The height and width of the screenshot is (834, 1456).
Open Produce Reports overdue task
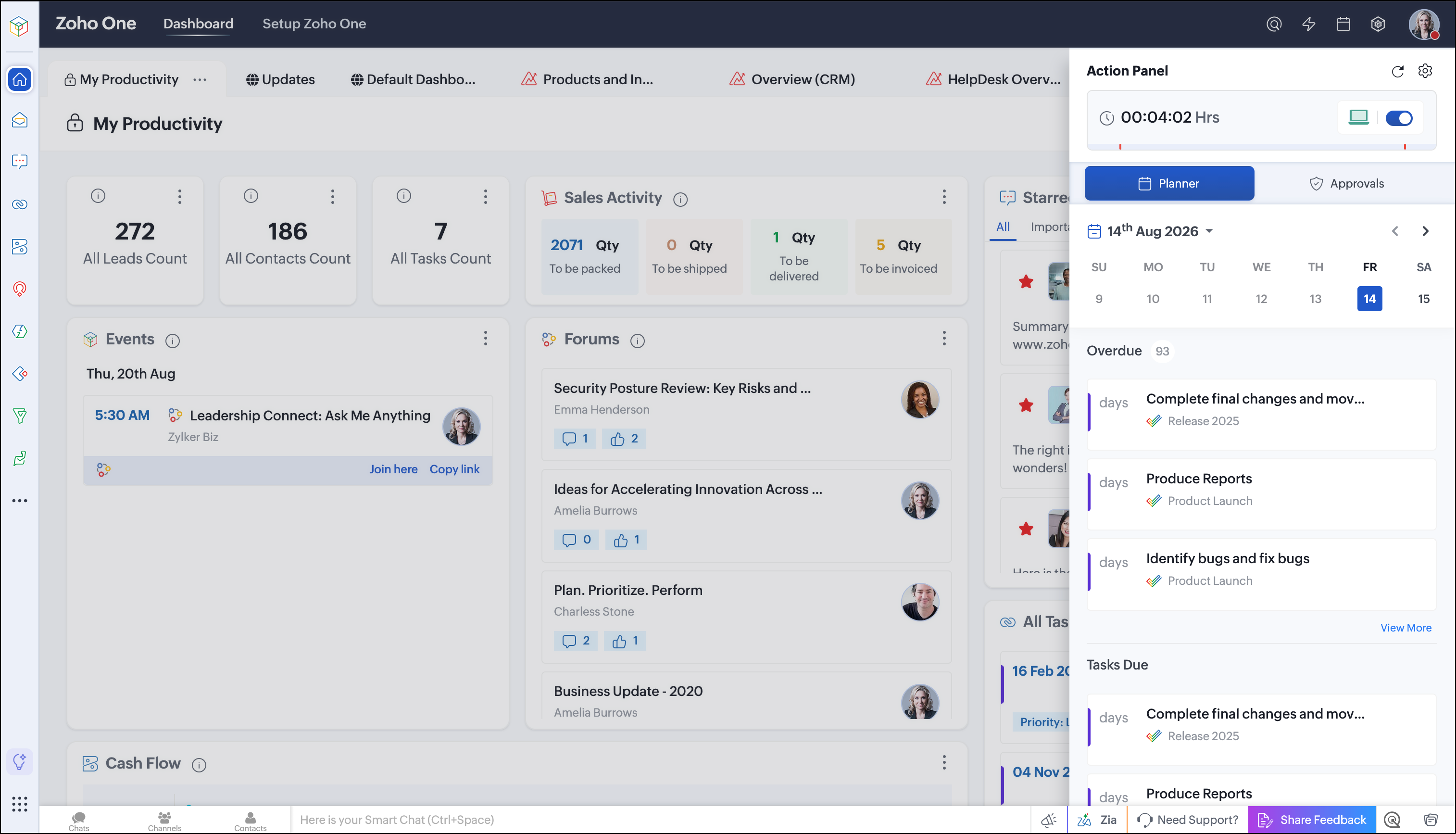pos(1261,494)
